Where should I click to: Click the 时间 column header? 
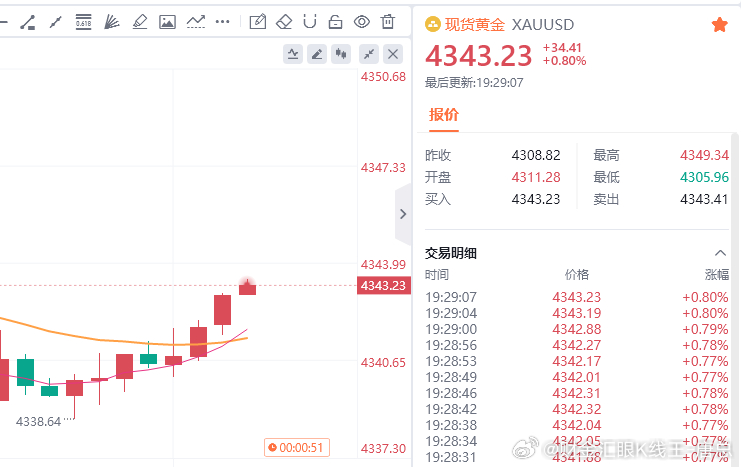point(437,275)
